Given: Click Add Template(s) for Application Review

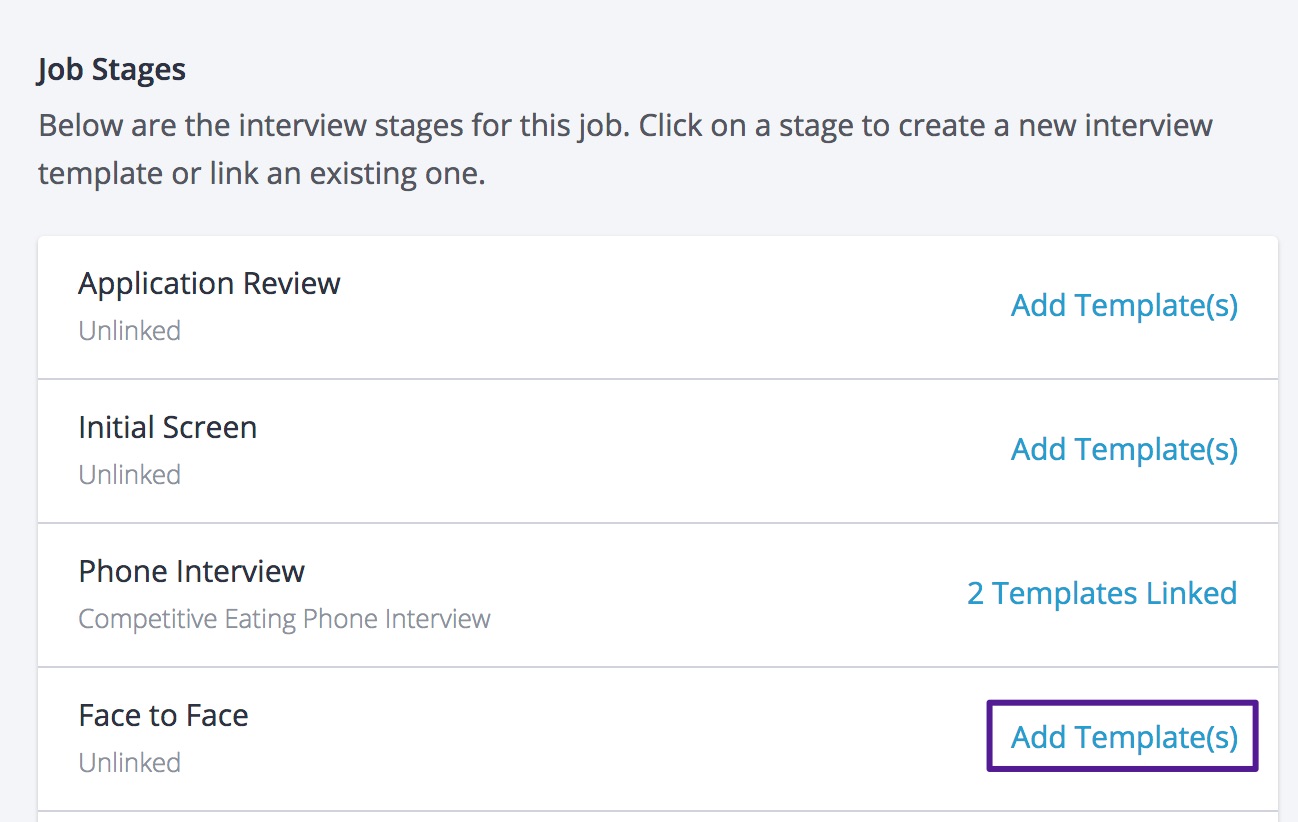Looking at the screenshot, I should tap(1124, 305).
